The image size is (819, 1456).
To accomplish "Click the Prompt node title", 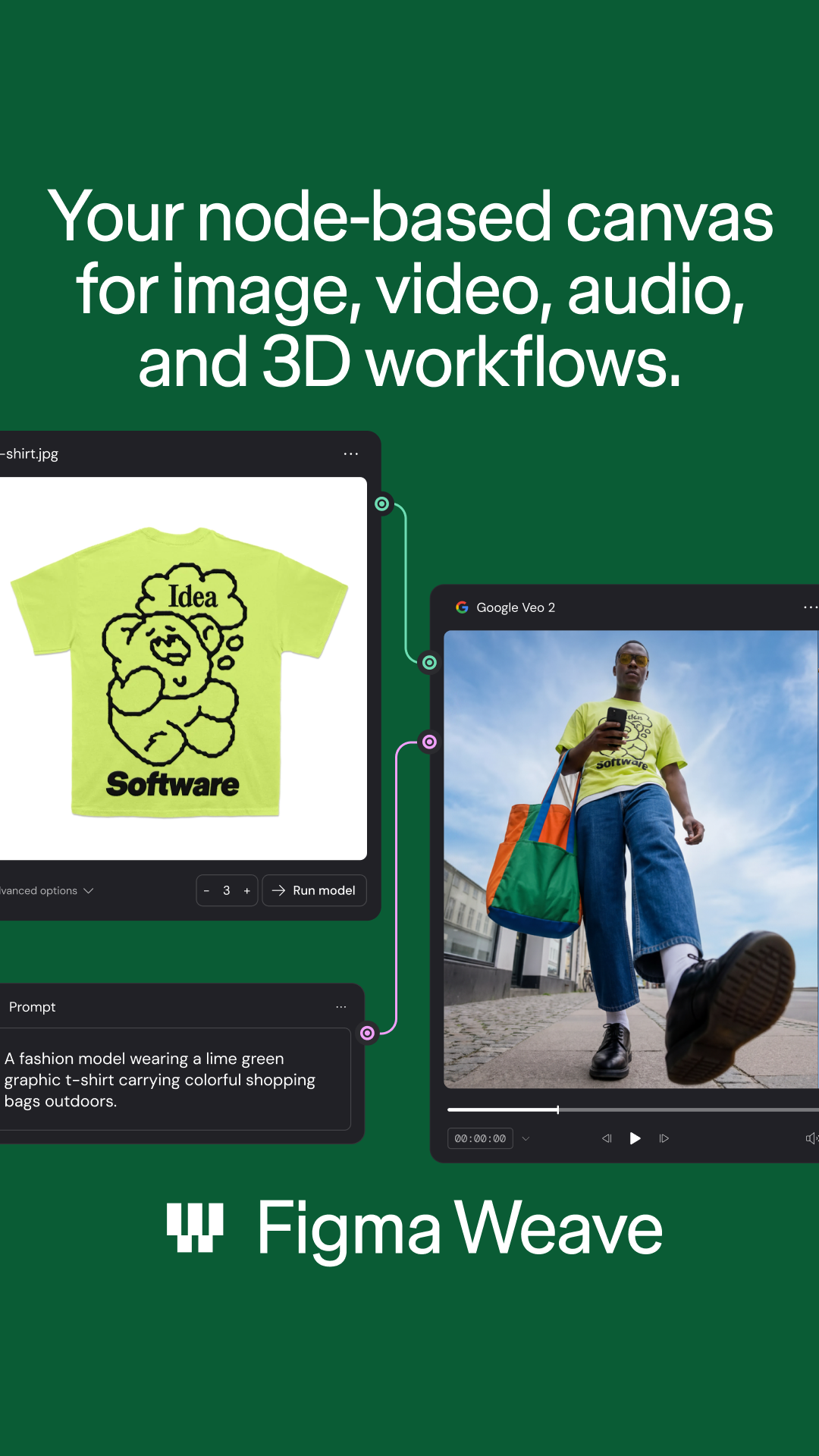I will pos(32,1007).
